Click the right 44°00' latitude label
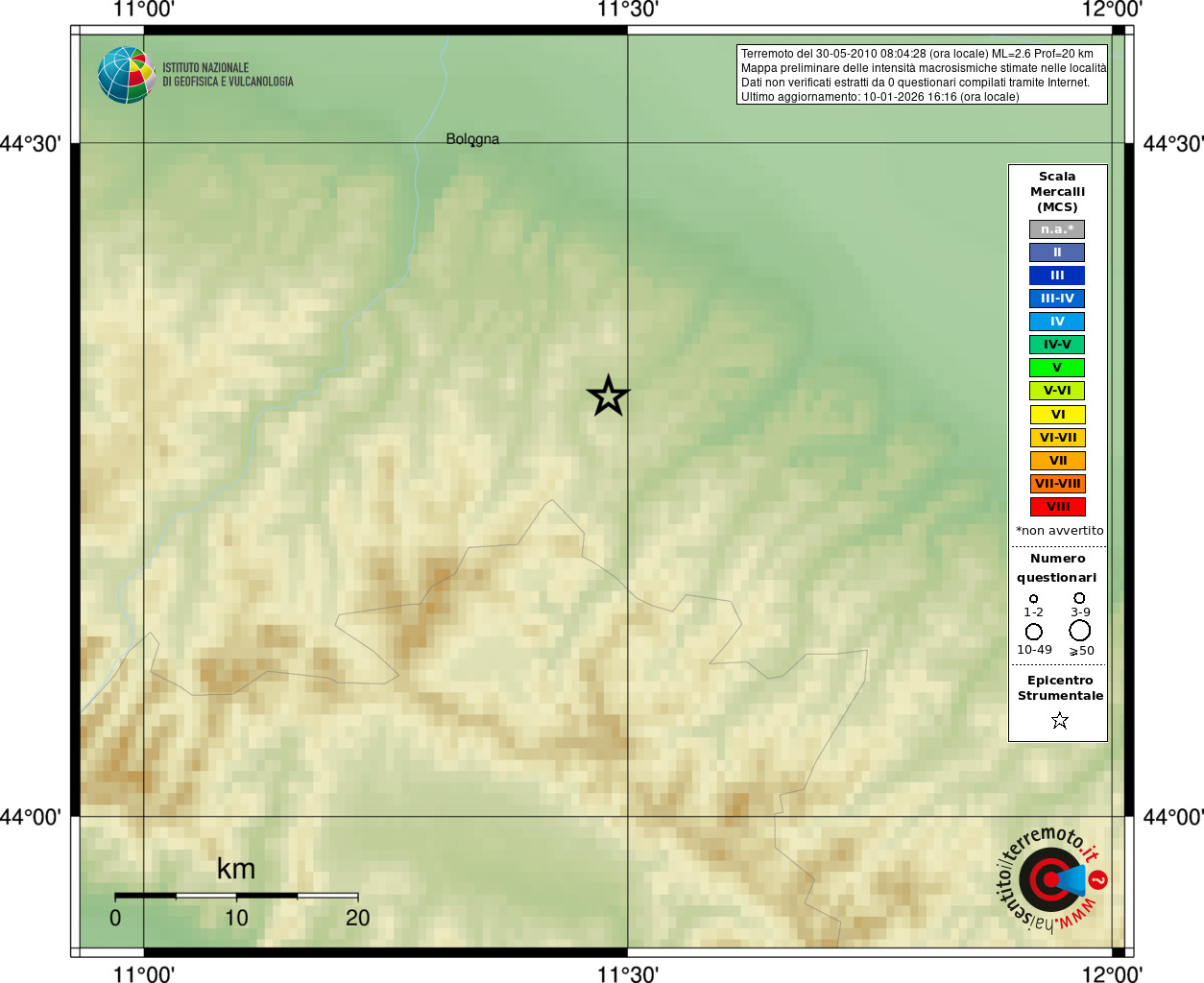This screenshot has width=1204, height=983. (x=1173, y=817)
